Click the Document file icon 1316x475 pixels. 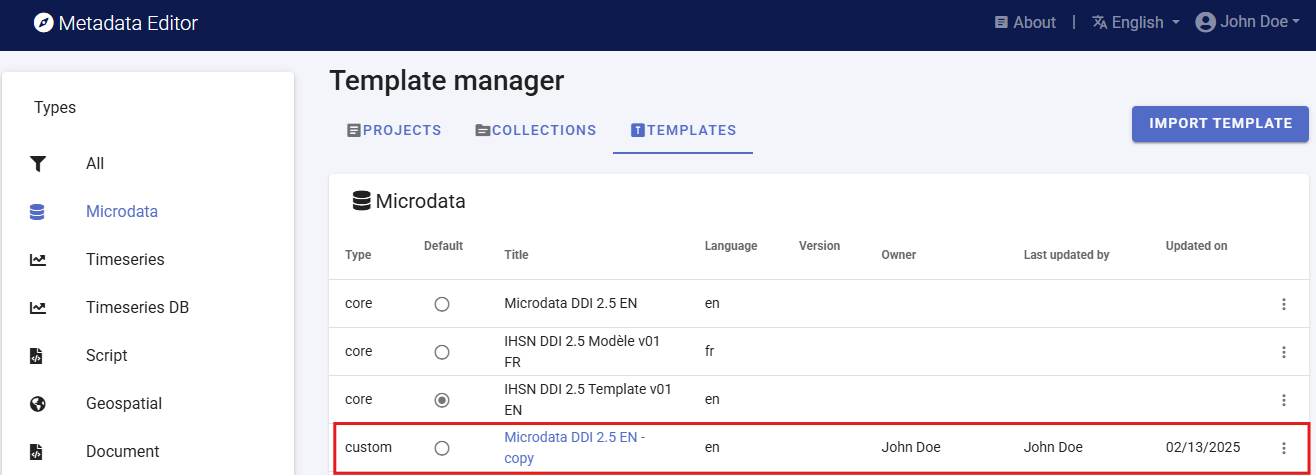pyautogui.click(x=38, y=452)
